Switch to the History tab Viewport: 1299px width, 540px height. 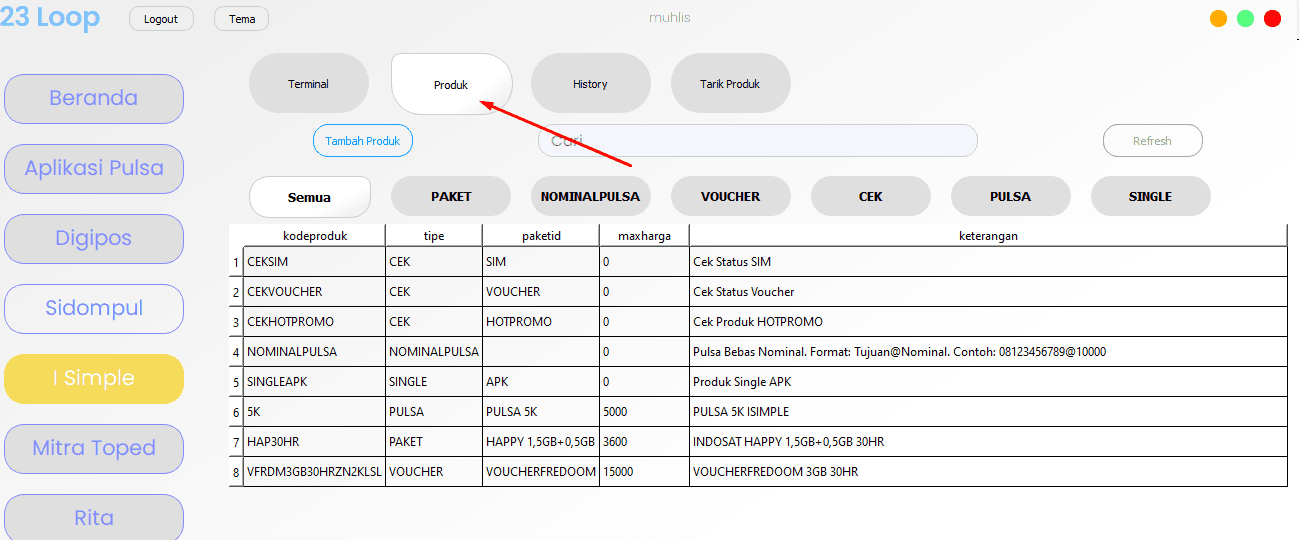[x=590, y=84]
